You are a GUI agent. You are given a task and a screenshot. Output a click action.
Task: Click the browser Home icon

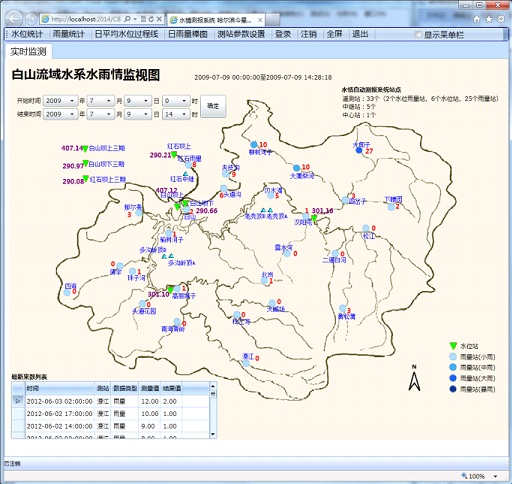point(477,19)
